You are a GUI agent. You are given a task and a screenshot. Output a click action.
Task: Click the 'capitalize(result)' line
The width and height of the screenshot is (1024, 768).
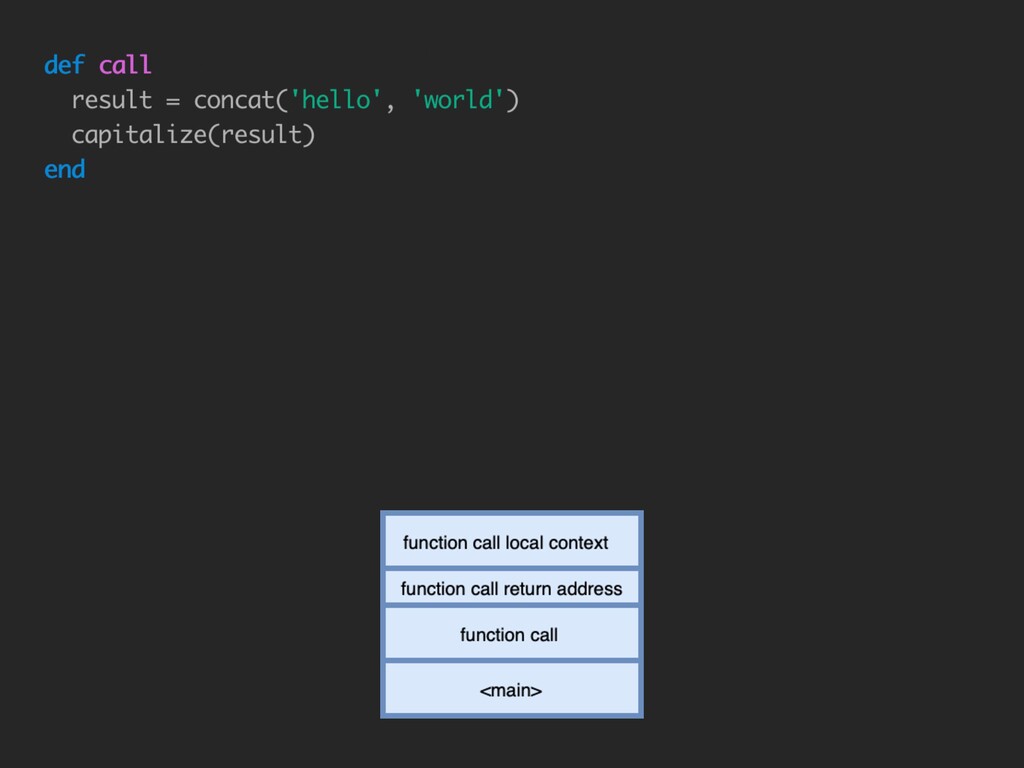pos(193,135)
